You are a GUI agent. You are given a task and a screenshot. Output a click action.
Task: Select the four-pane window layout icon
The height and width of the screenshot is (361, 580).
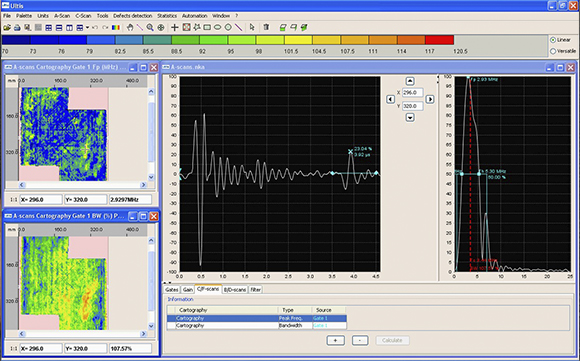tap(48, 27)
